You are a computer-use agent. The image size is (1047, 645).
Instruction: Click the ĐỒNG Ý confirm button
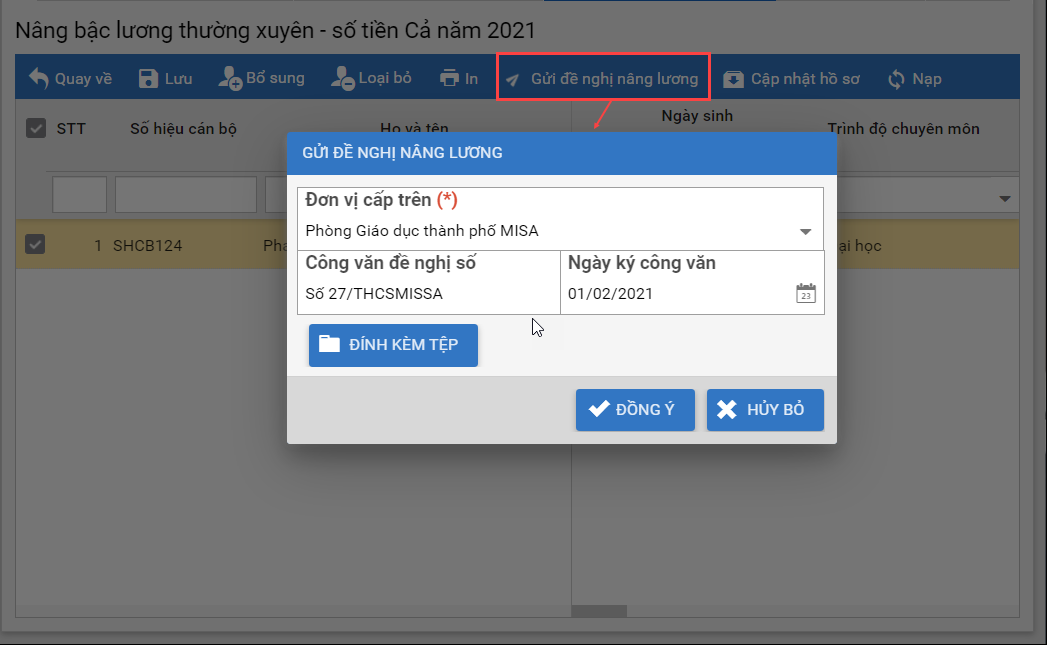tap(634, 410)
